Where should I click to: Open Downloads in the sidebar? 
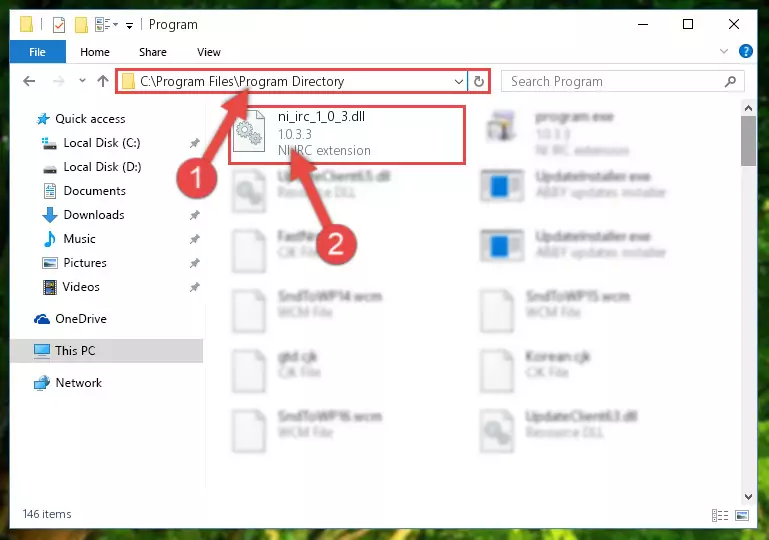(94, 215)
